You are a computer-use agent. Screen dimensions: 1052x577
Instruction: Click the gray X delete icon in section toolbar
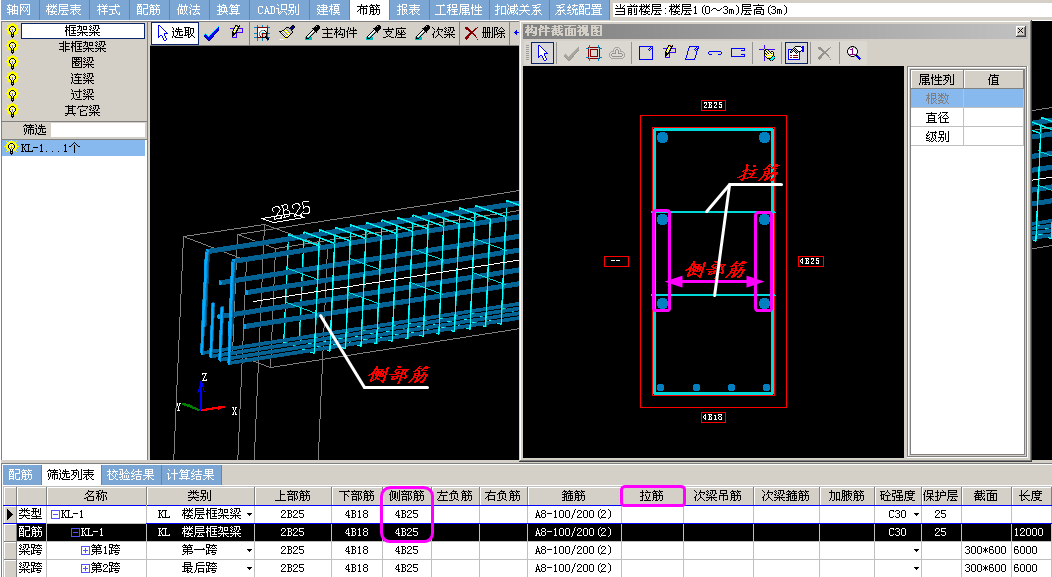point(825,53)
